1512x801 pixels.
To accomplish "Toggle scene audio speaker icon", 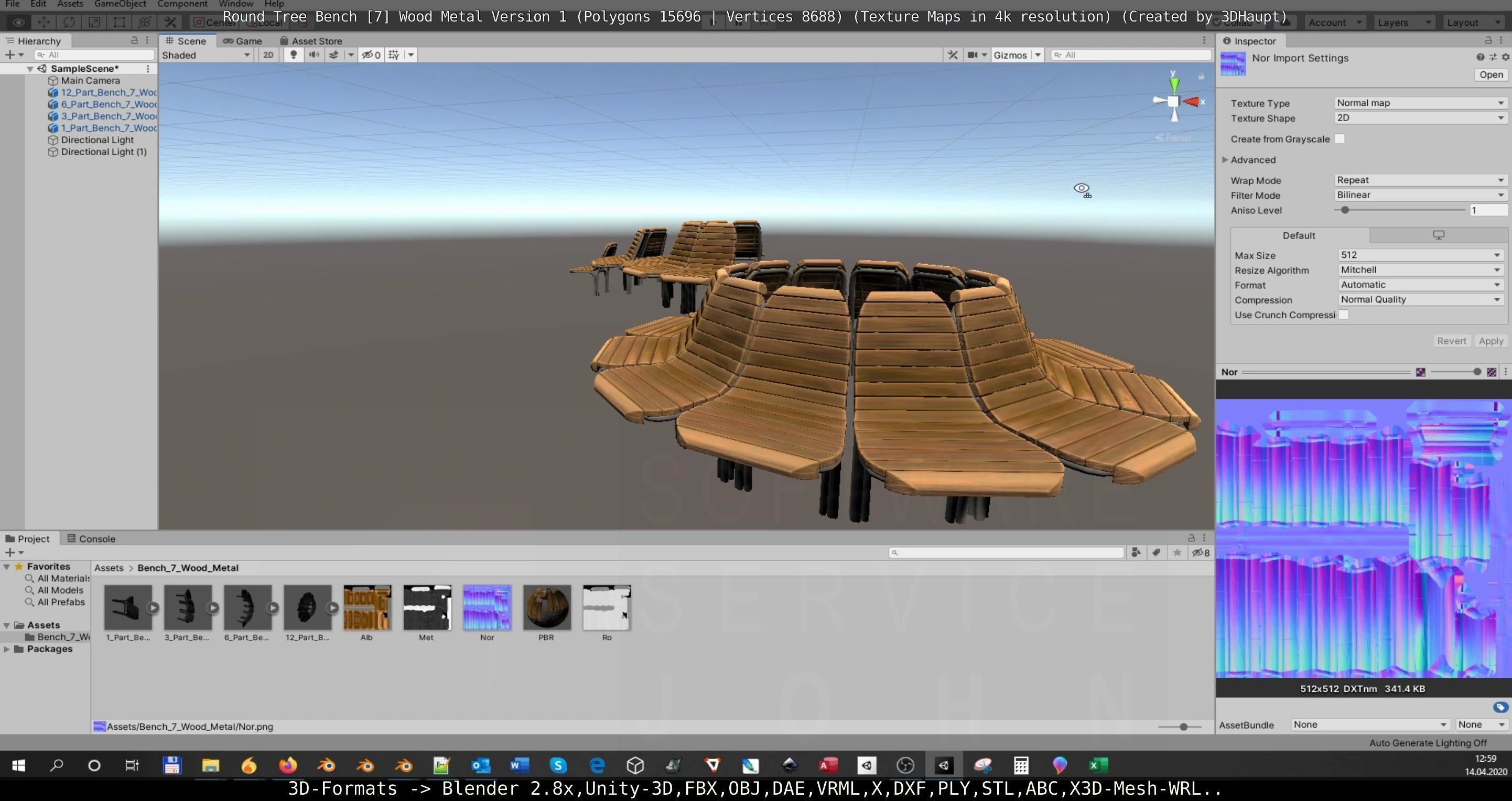I will 314,55.
